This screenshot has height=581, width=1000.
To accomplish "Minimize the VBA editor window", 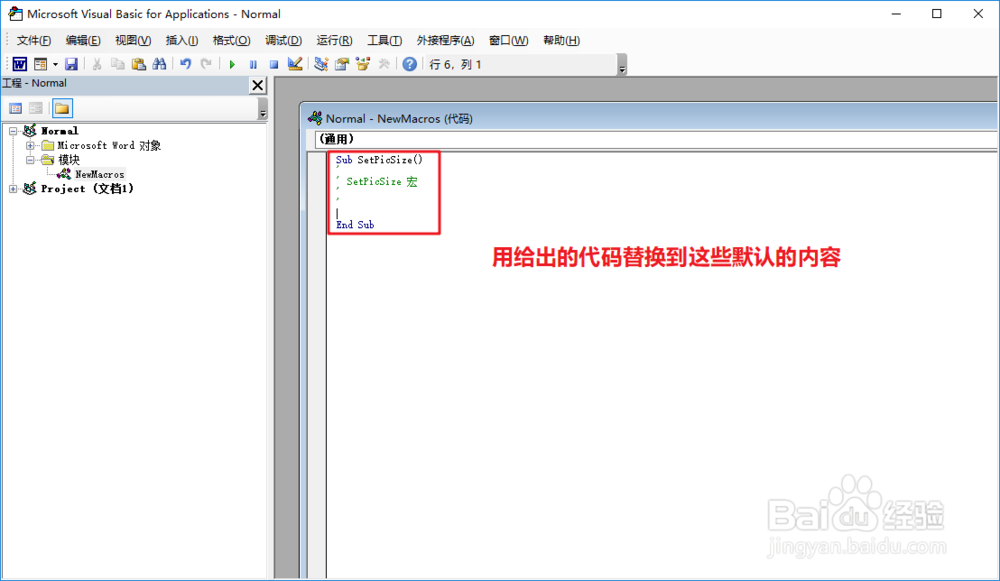I will [x=896, y=14].
